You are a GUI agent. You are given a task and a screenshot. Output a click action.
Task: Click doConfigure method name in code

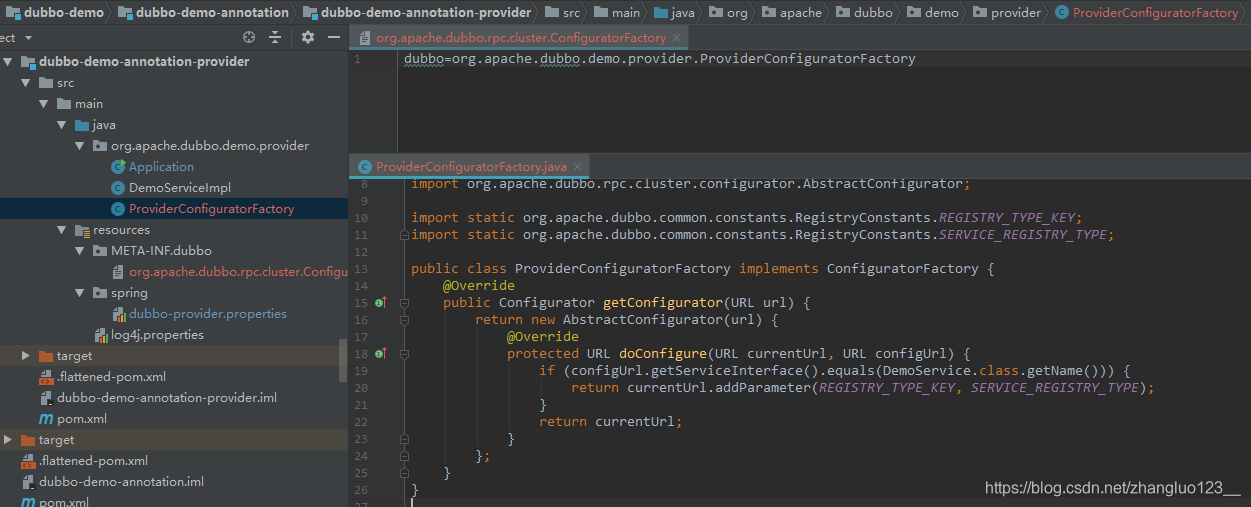[663, 353]
